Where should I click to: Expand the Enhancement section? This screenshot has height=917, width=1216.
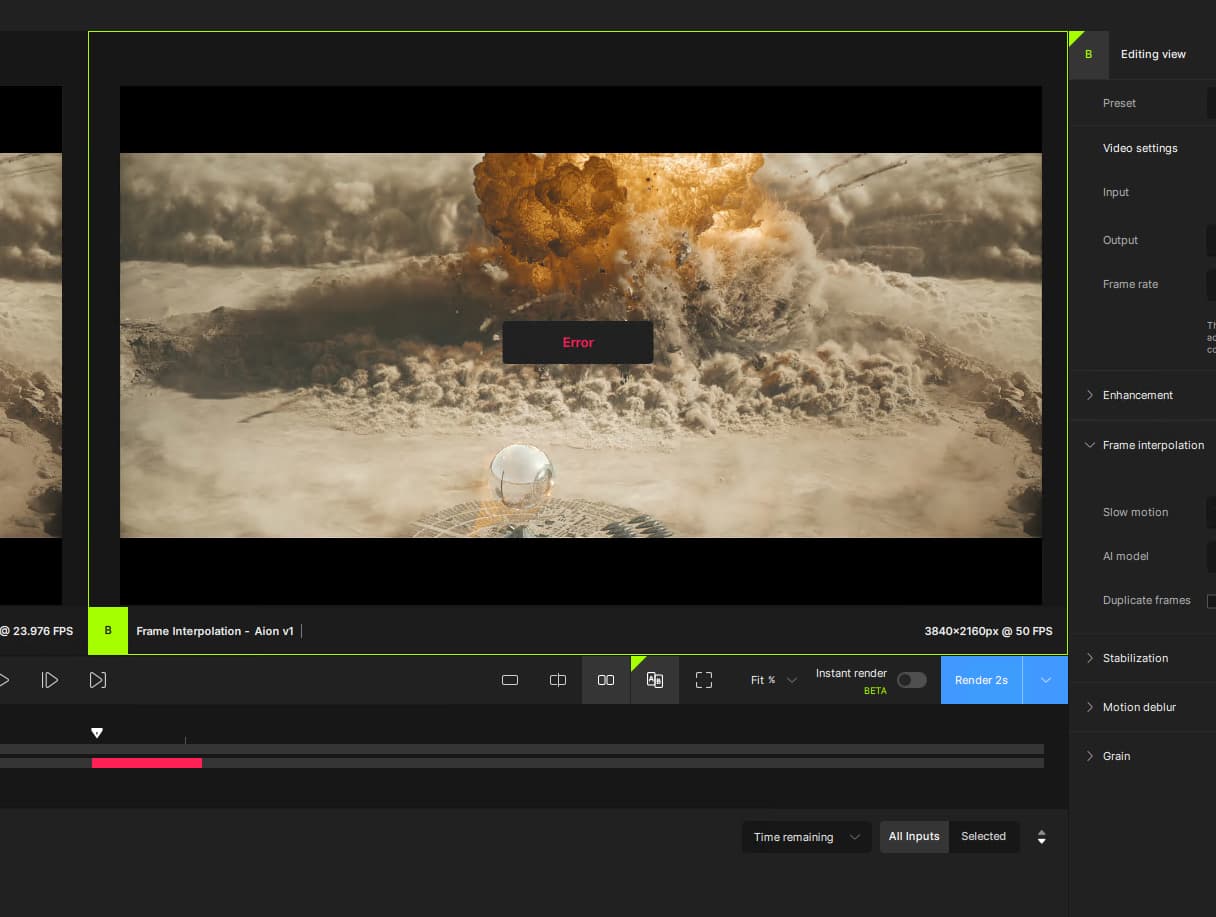click(1137, 395)
